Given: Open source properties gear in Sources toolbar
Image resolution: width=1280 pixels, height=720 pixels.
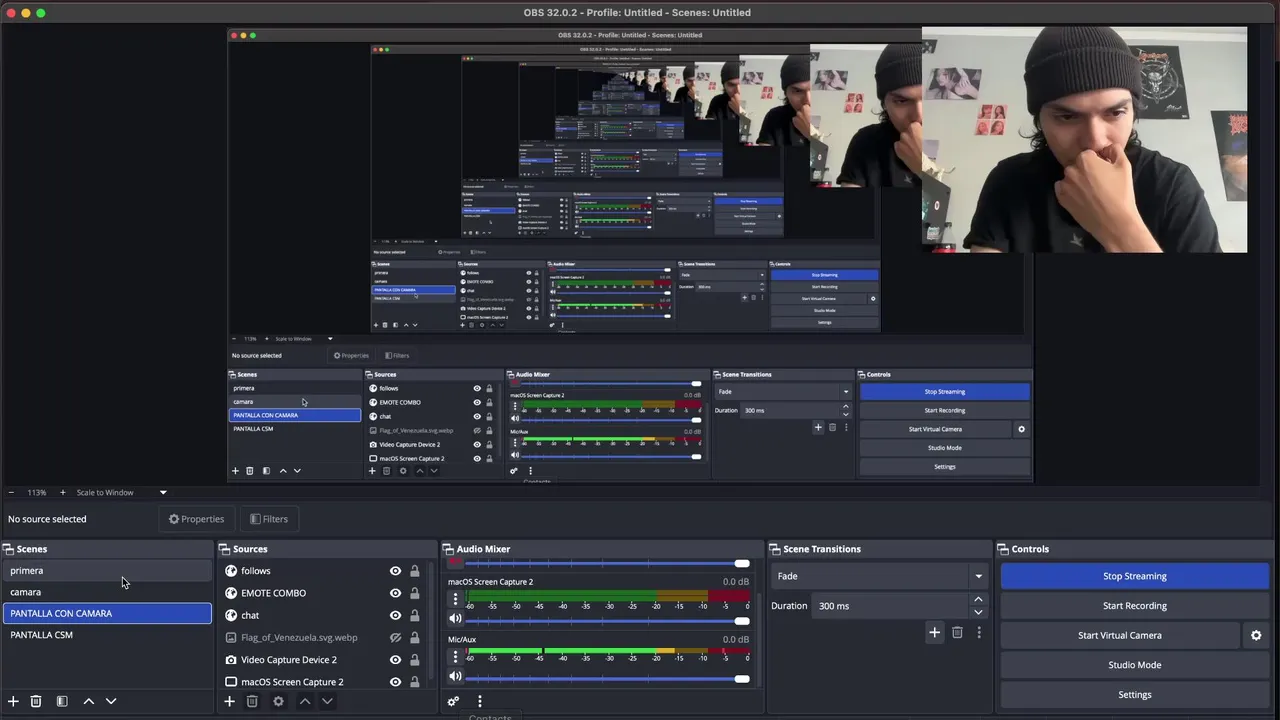Looking at the screenshot, I should tap(278, 702).
